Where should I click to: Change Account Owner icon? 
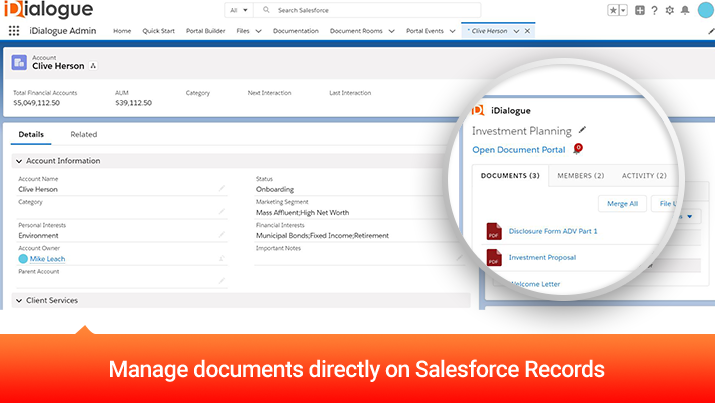click(222, 258)
